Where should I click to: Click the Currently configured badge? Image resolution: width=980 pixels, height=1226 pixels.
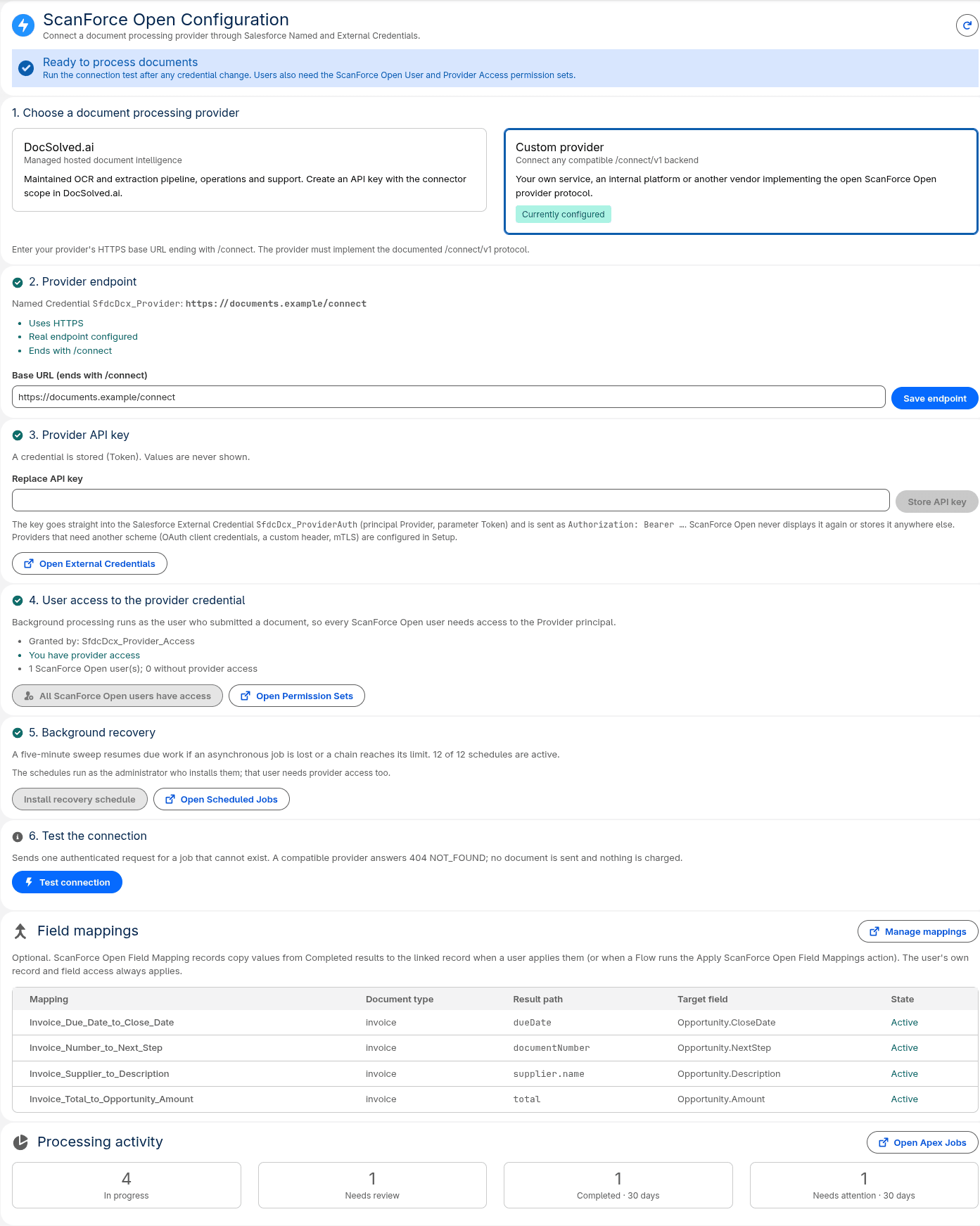(564, 215)
